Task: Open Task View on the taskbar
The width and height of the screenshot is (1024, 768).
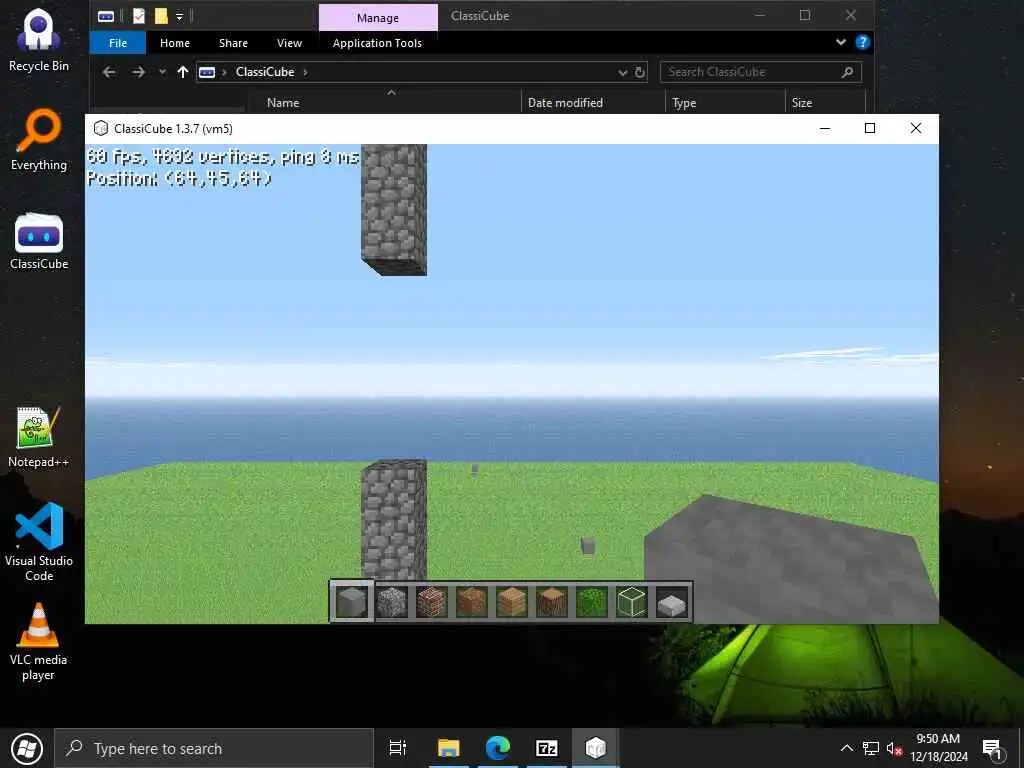Action: tap(398, 748)
